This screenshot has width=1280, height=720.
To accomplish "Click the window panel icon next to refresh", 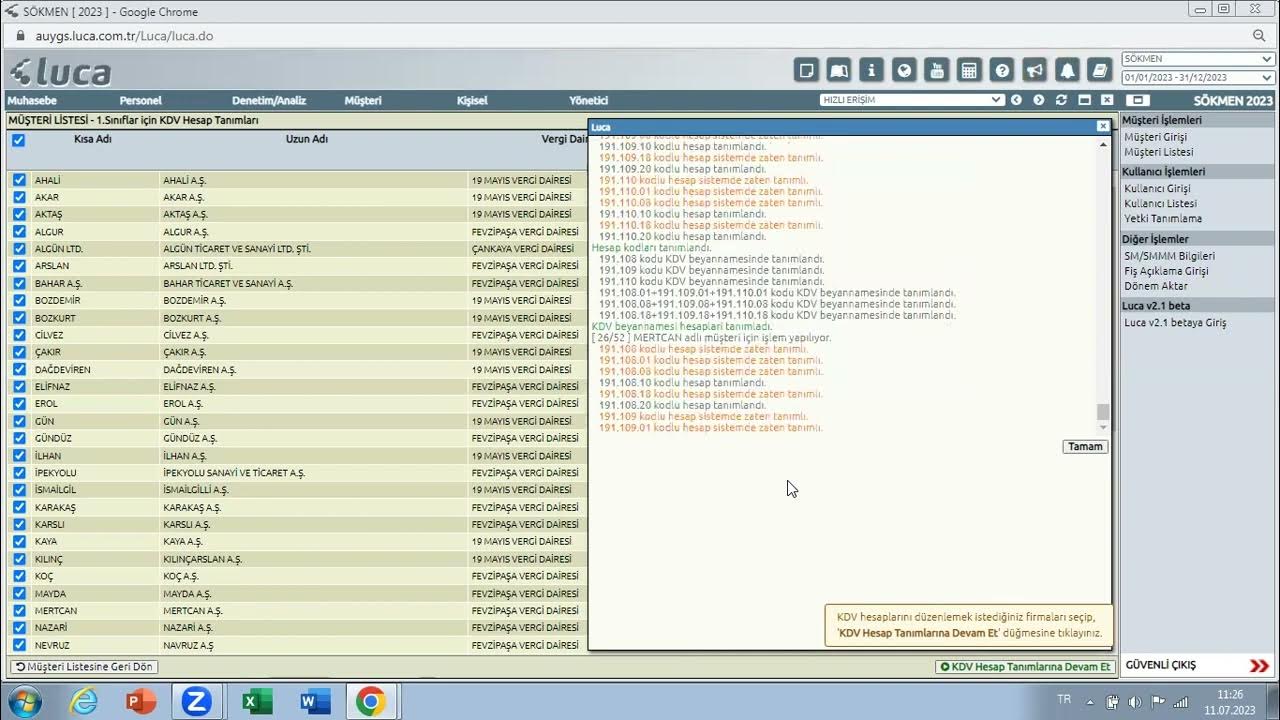I will click(x=1084, y=100).
